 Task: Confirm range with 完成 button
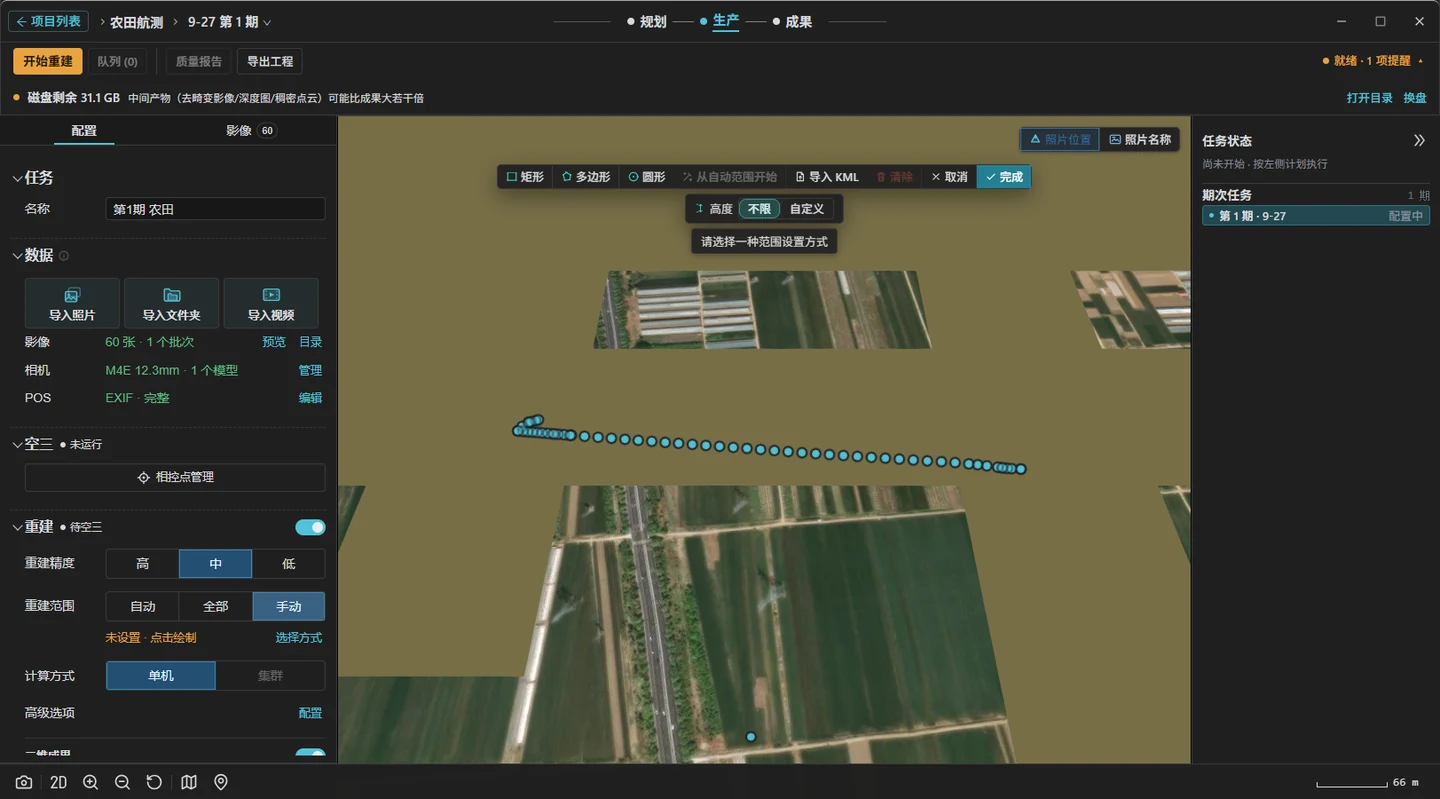1003,177
